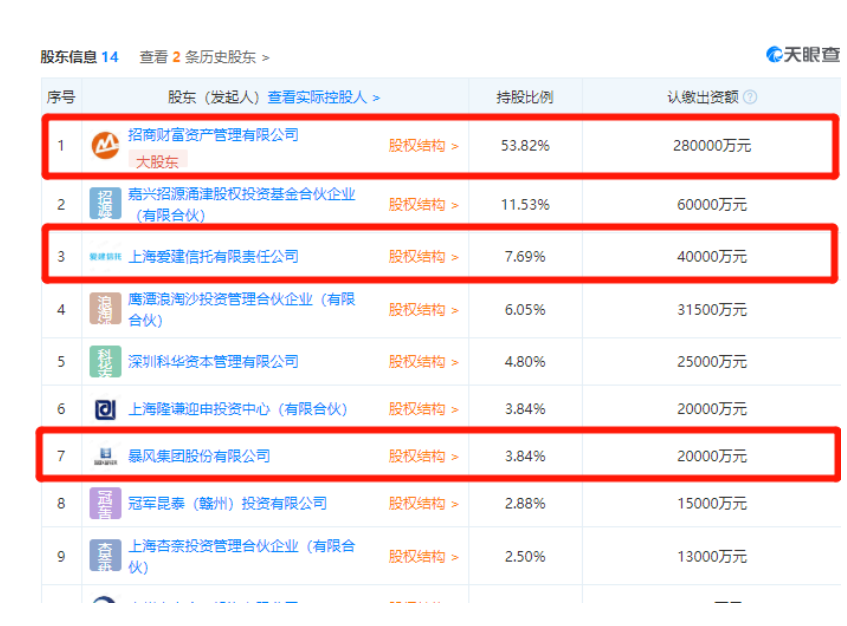This screenshot has height=626, width=847.
Task: Click the 嘉兴招源涌津 shareholder logo icon
Action: (x=105, y=204)
